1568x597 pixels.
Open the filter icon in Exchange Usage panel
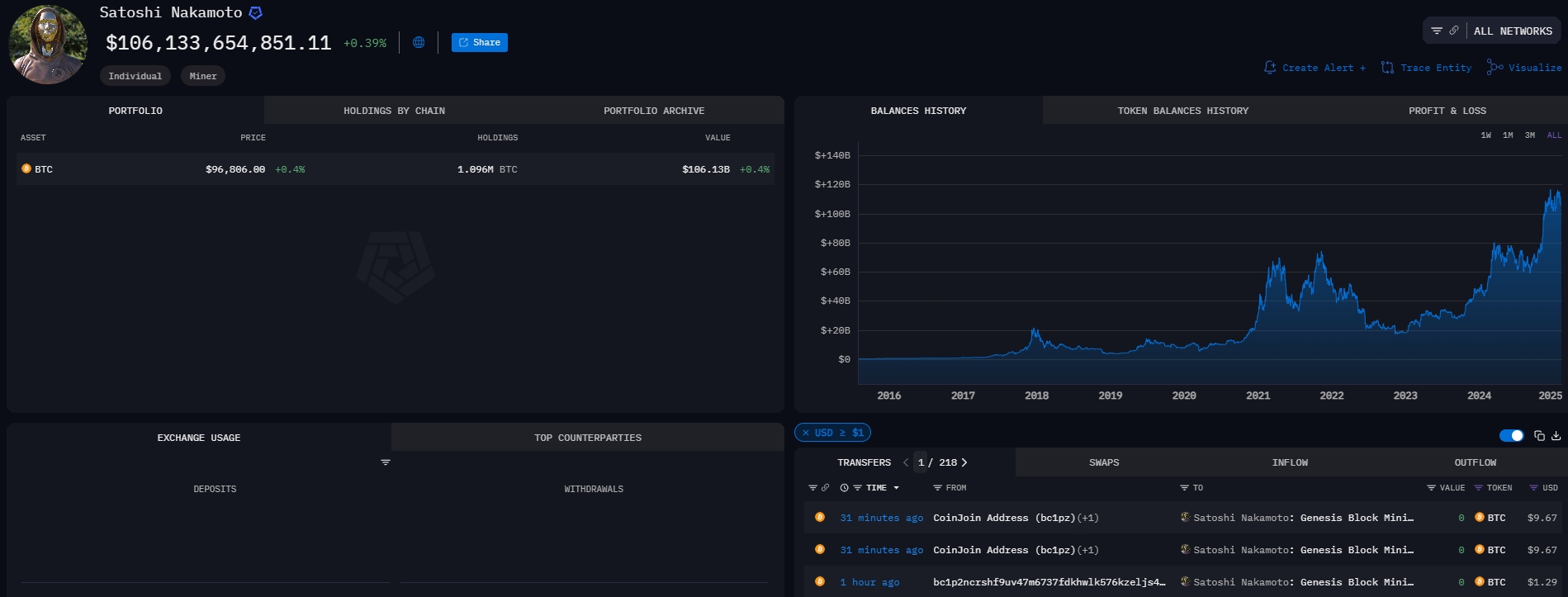point(386,462)
